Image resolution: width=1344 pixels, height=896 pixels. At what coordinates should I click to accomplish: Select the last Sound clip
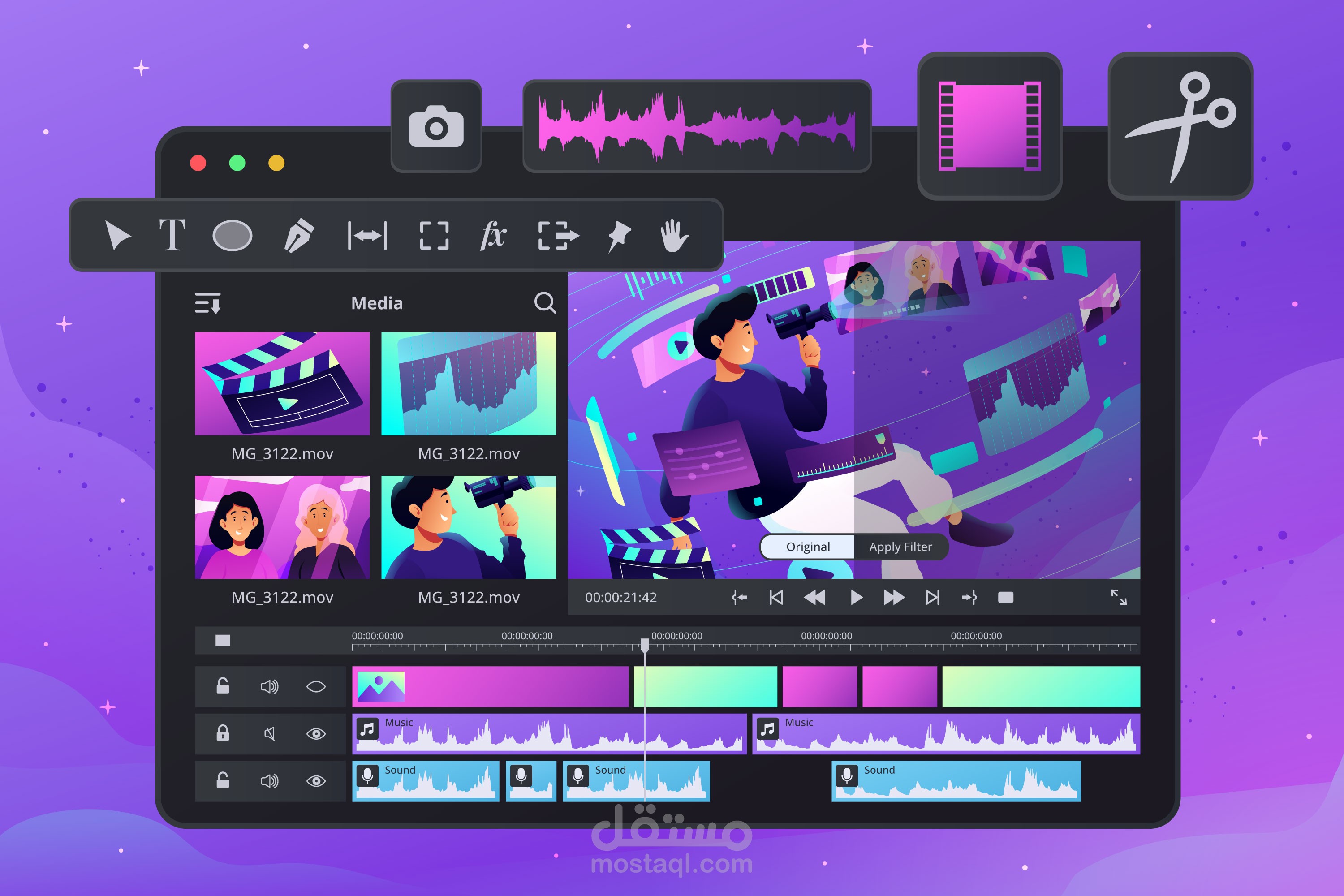point(956,781)
